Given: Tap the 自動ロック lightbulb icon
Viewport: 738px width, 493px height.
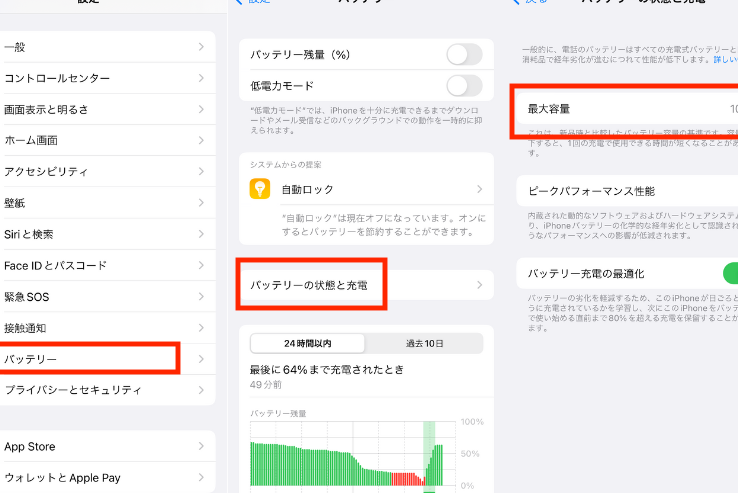Looking at the screenshot, I should pos(260,189).
